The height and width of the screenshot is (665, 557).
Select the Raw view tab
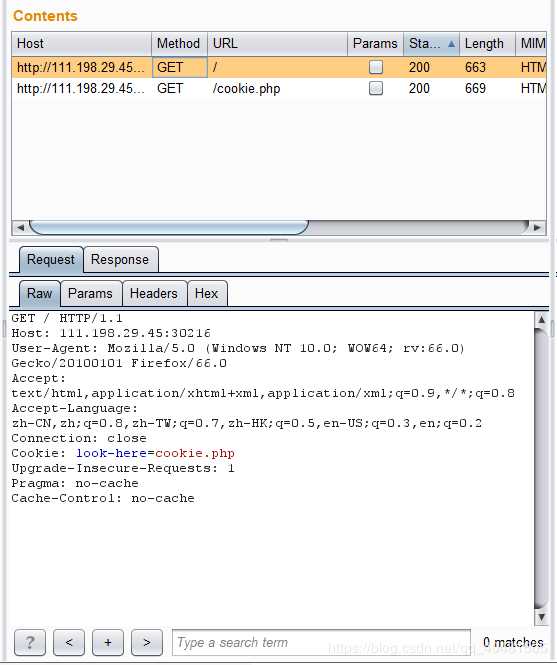click(39, 293)
